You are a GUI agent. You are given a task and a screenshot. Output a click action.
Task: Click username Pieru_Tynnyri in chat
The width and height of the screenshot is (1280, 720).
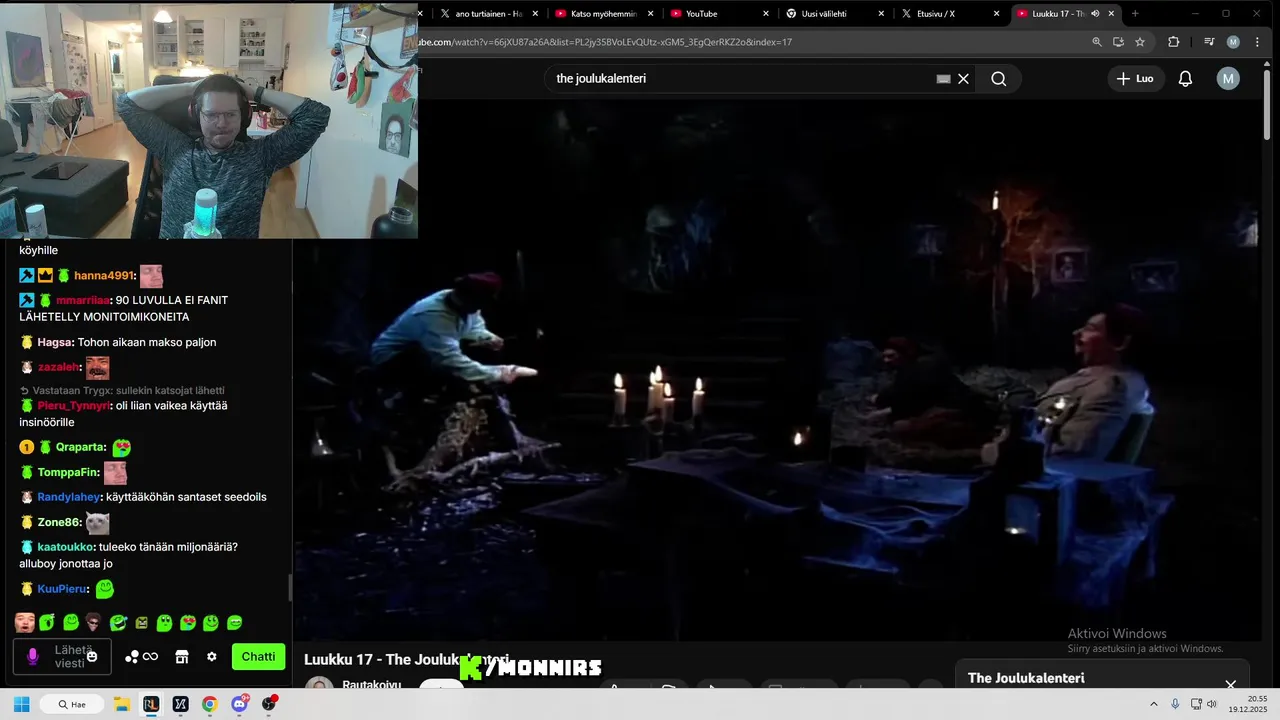point(73,405)
